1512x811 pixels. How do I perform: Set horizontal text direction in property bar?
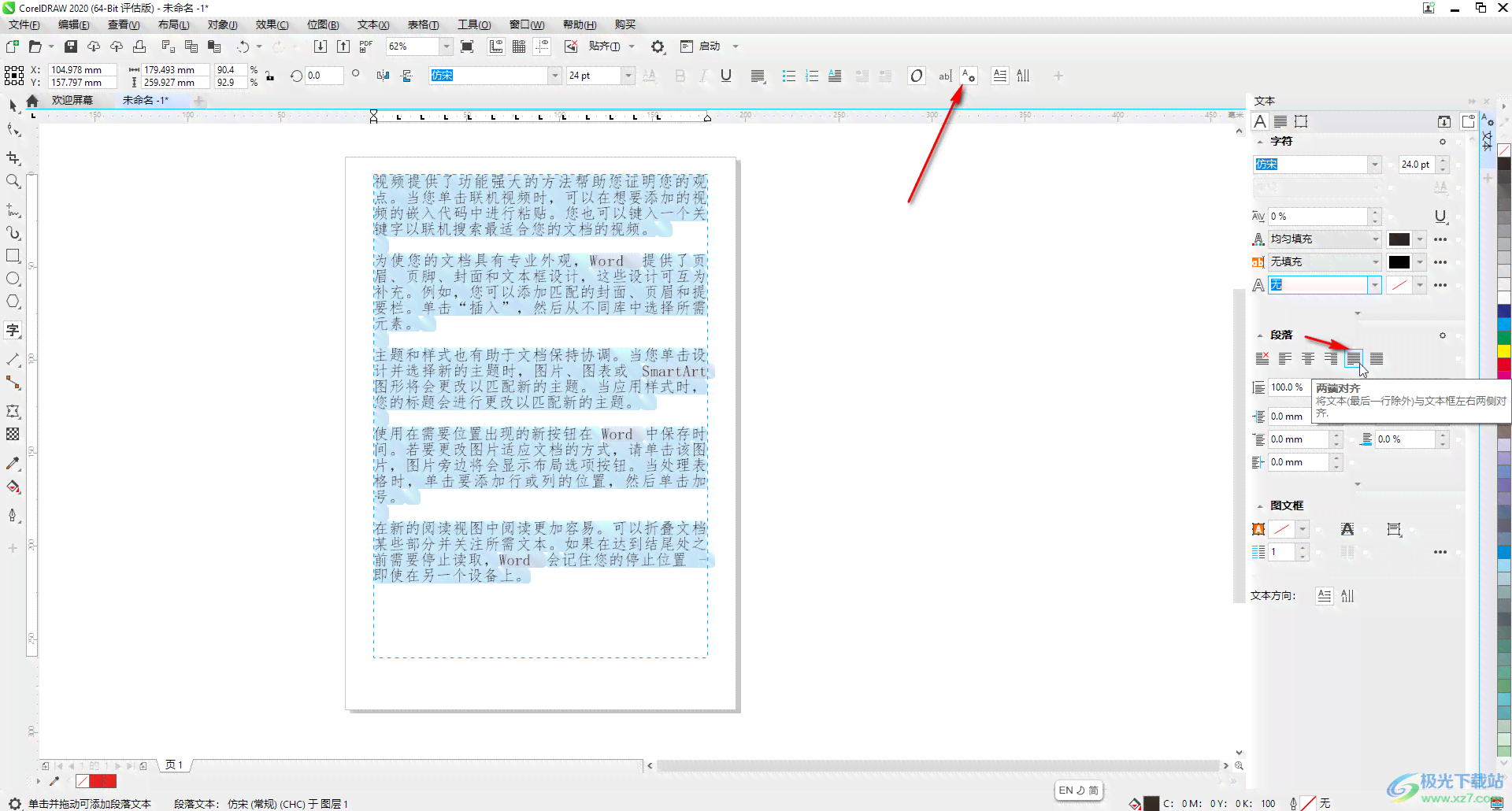point(999,76)
